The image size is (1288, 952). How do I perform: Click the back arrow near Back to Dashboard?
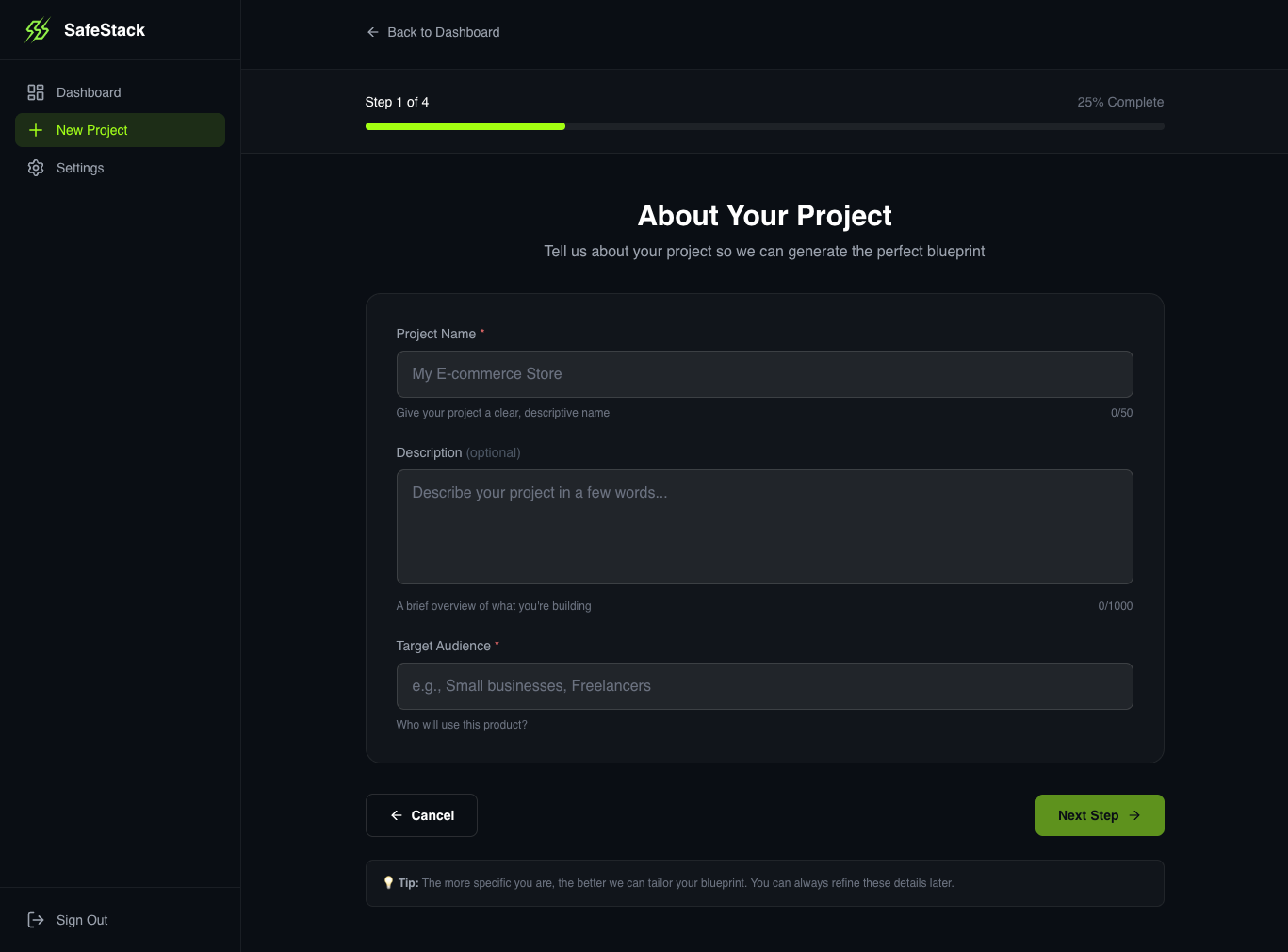click(x=373, y=31)
